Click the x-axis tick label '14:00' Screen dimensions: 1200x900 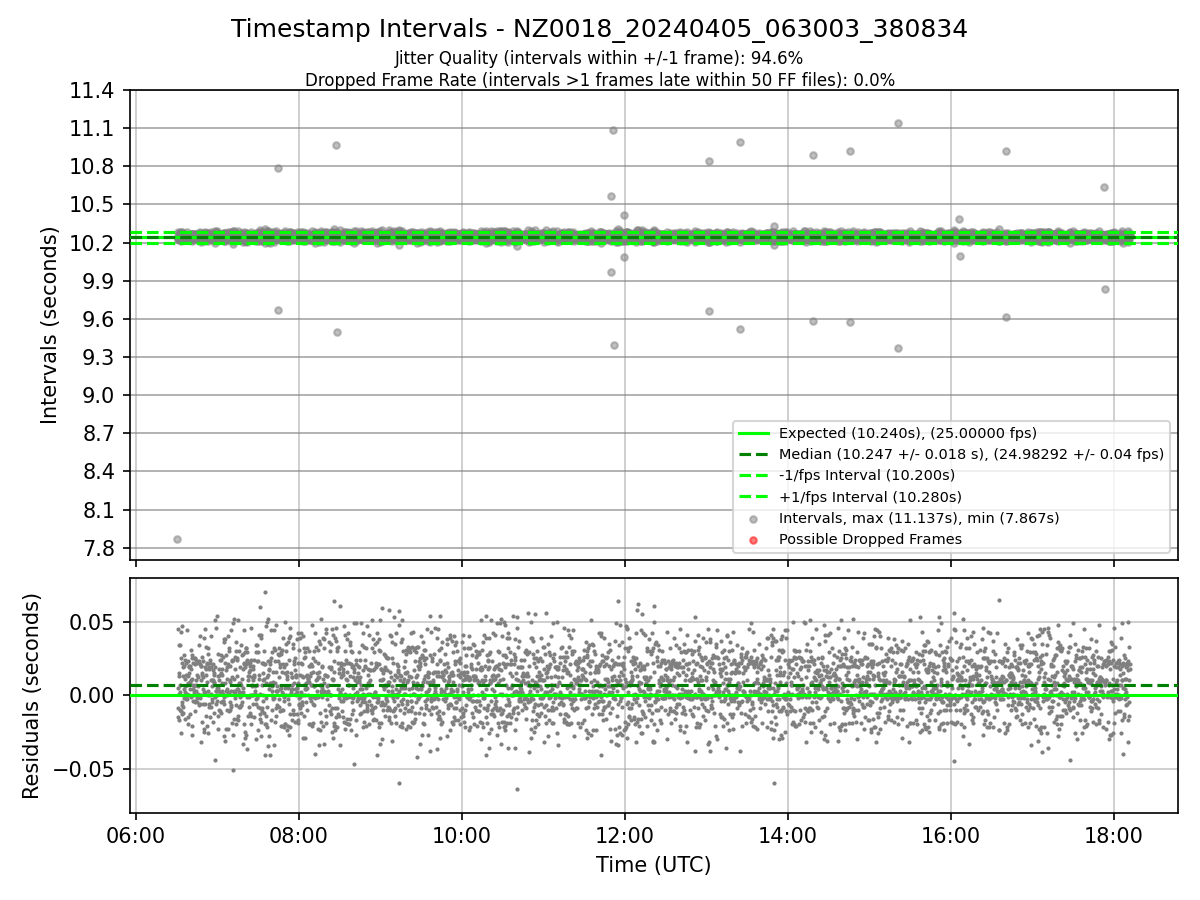[788, 836]
